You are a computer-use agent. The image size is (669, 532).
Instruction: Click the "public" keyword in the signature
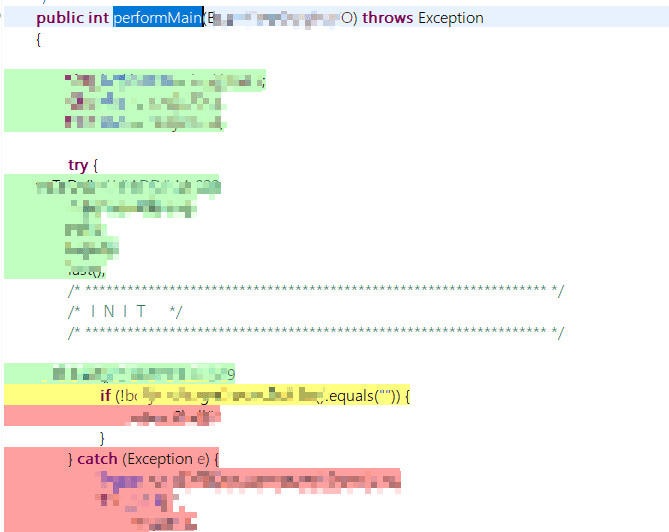coord(60,18)
